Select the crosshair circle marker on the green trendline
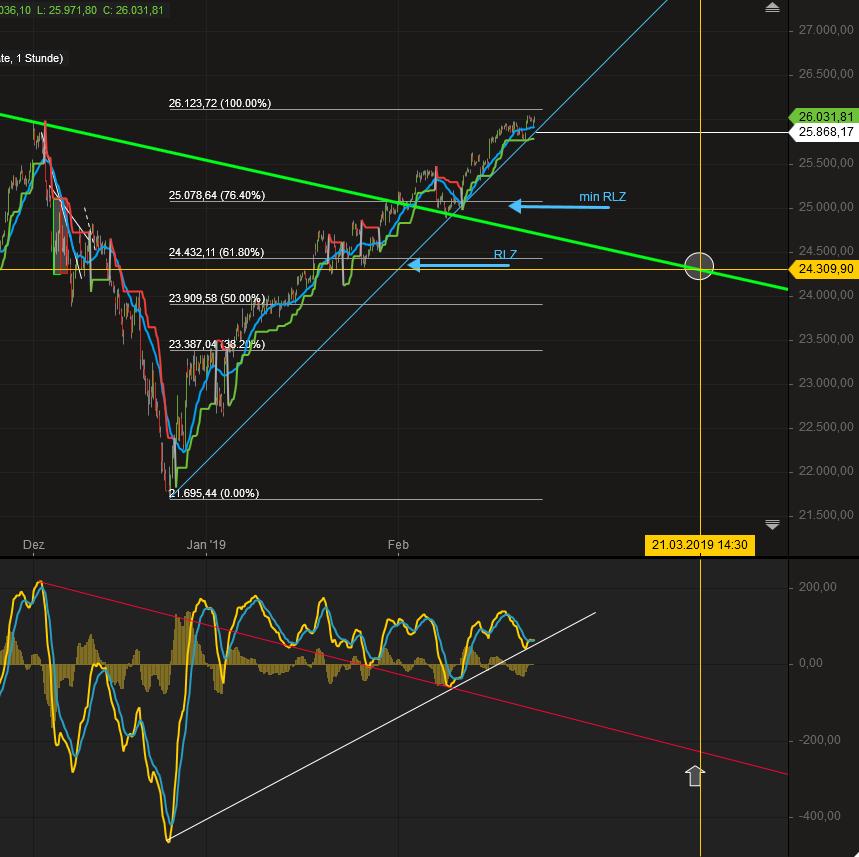This screenshot has height=857, width=859. click(x=699, y=266)
